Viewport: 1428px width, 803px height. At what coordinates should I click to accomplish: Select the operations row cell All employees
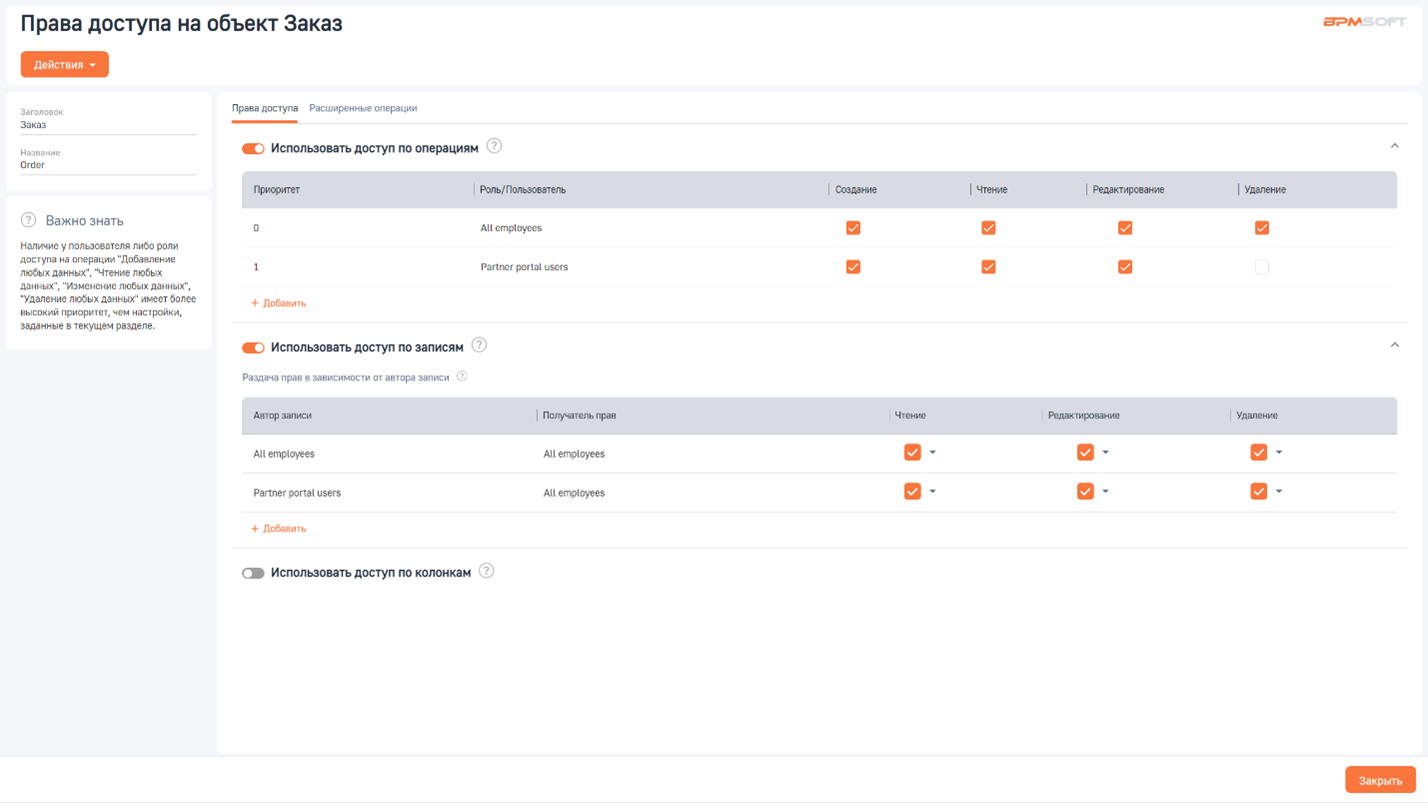[x=511, y=228]
